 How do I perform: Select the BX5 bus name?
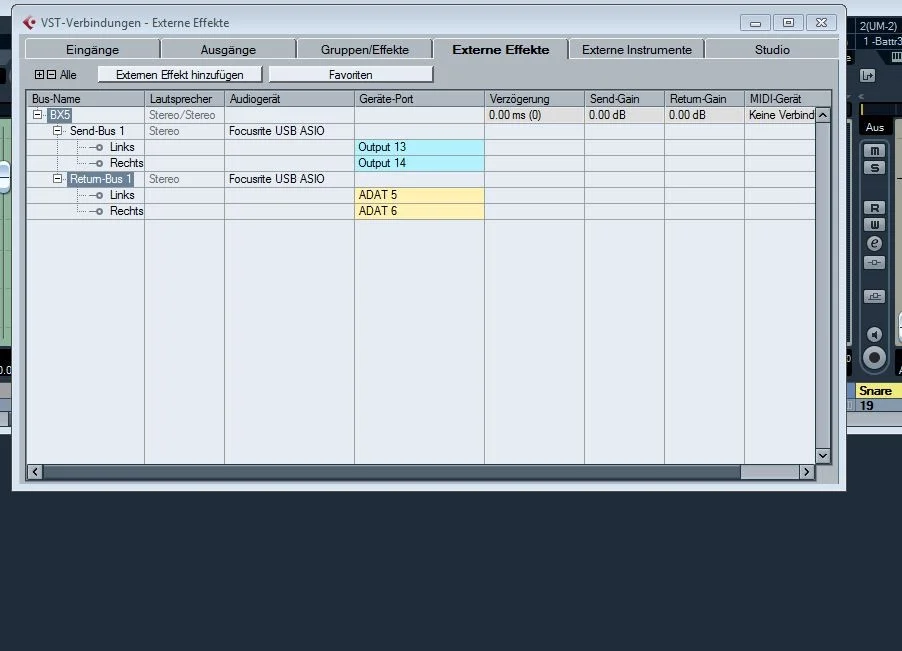click(60, 115)
